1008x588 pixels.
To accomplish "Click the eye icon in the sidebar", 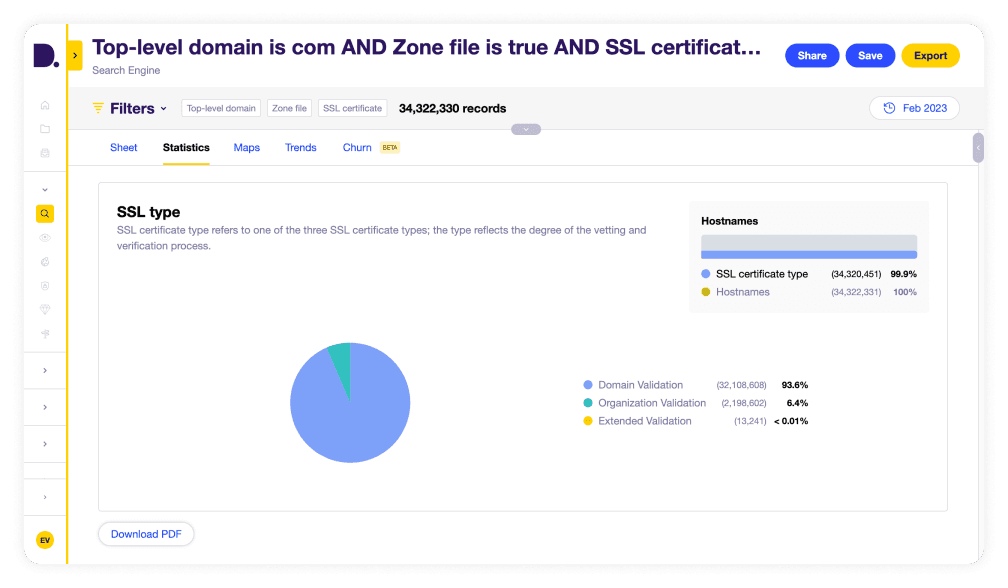I will point(45,237).
